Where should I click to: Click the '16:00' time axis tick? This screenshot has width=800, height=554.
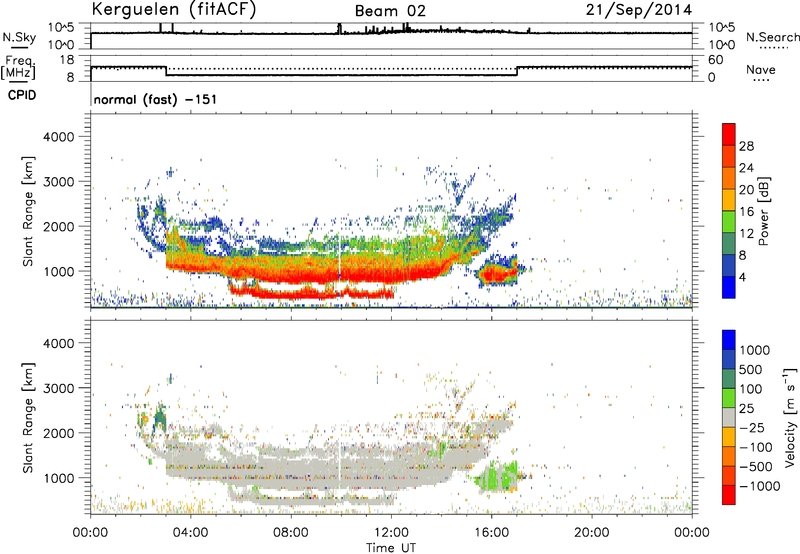tap(491, 533)
